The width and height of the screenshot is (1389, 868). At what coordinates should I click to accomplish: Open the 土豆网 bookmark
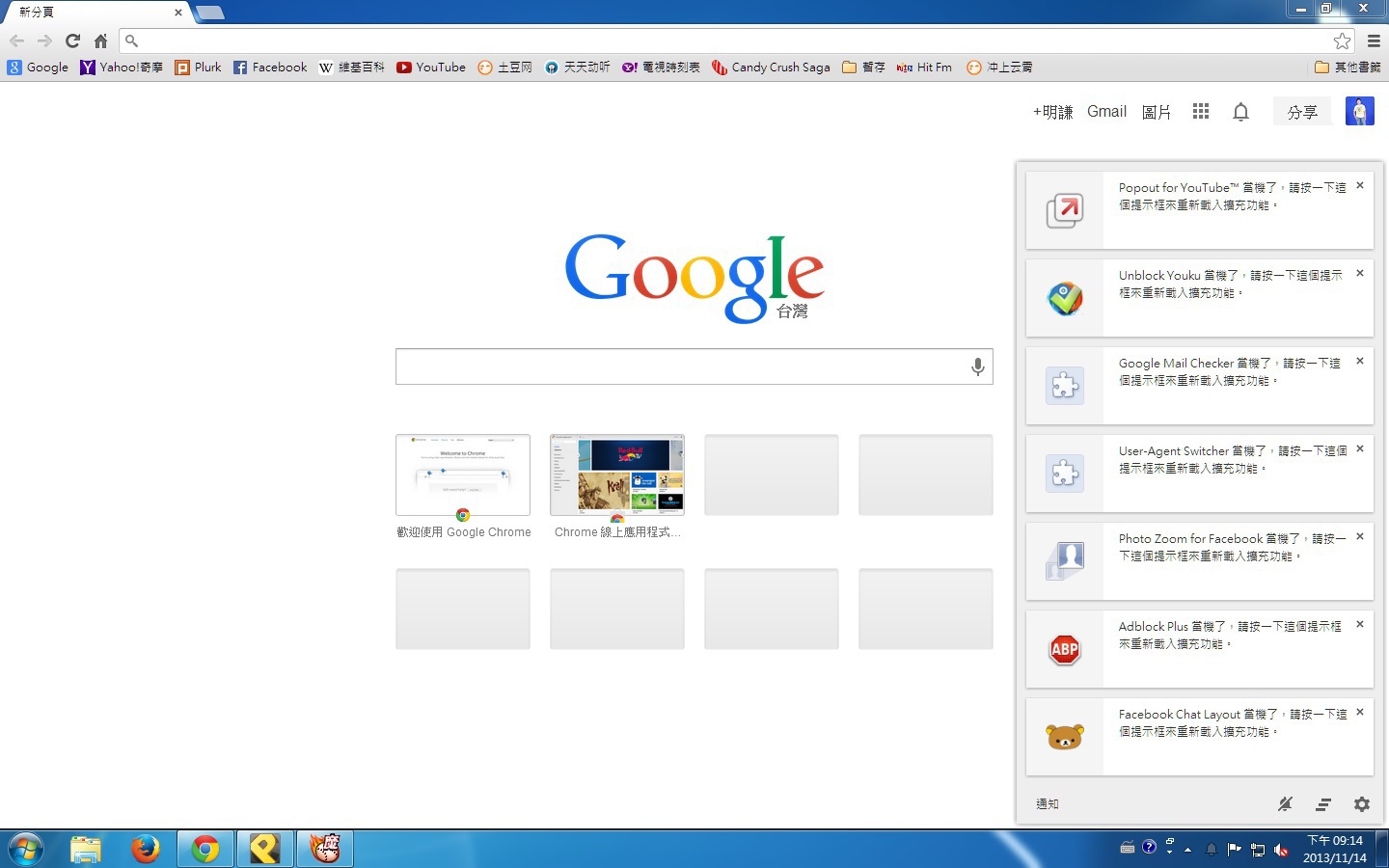(505, 68)
